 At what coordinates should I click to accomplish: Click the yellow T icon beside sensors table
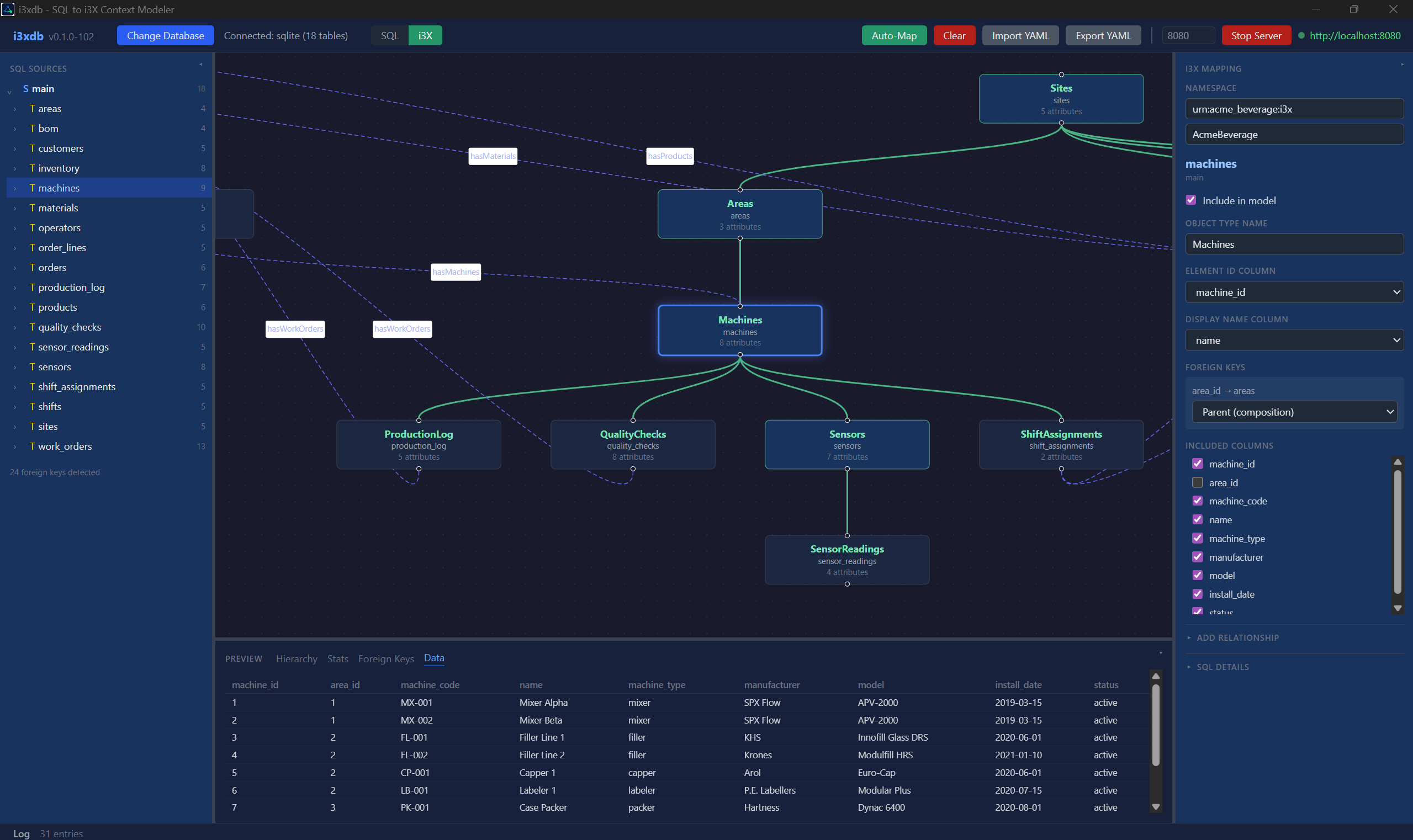32,367
